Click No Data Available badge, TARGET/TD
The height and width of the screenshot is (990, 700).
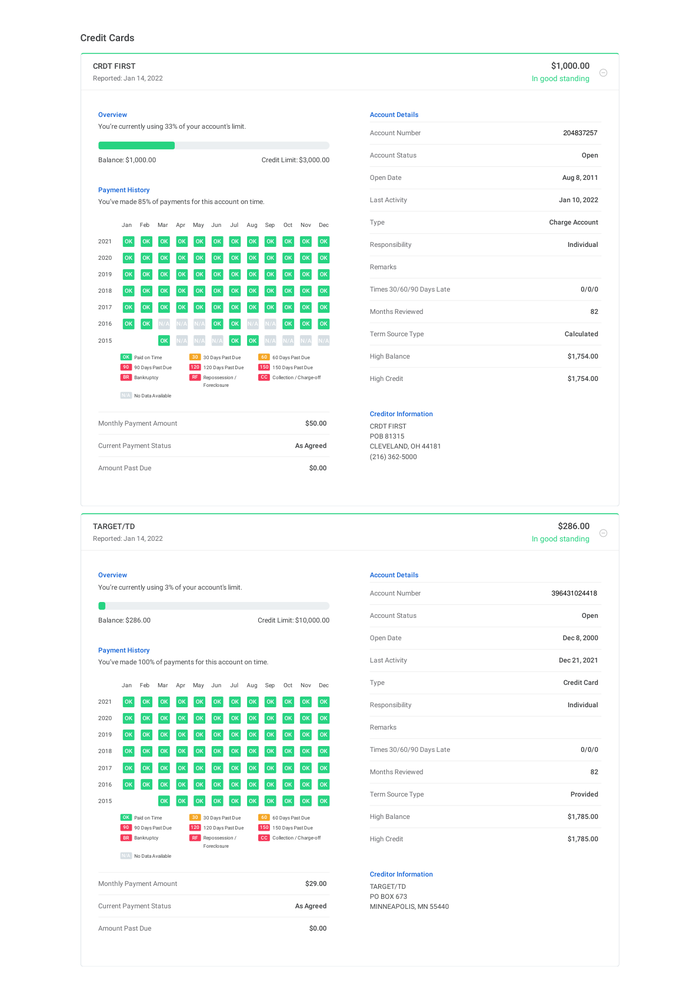(126, 856)
